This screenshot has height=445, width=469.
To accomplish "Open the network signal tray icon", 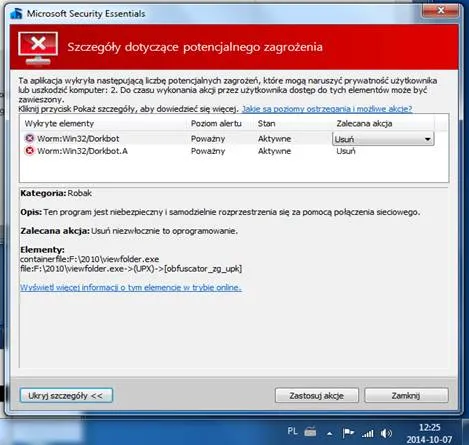I will tap(368, 433).
